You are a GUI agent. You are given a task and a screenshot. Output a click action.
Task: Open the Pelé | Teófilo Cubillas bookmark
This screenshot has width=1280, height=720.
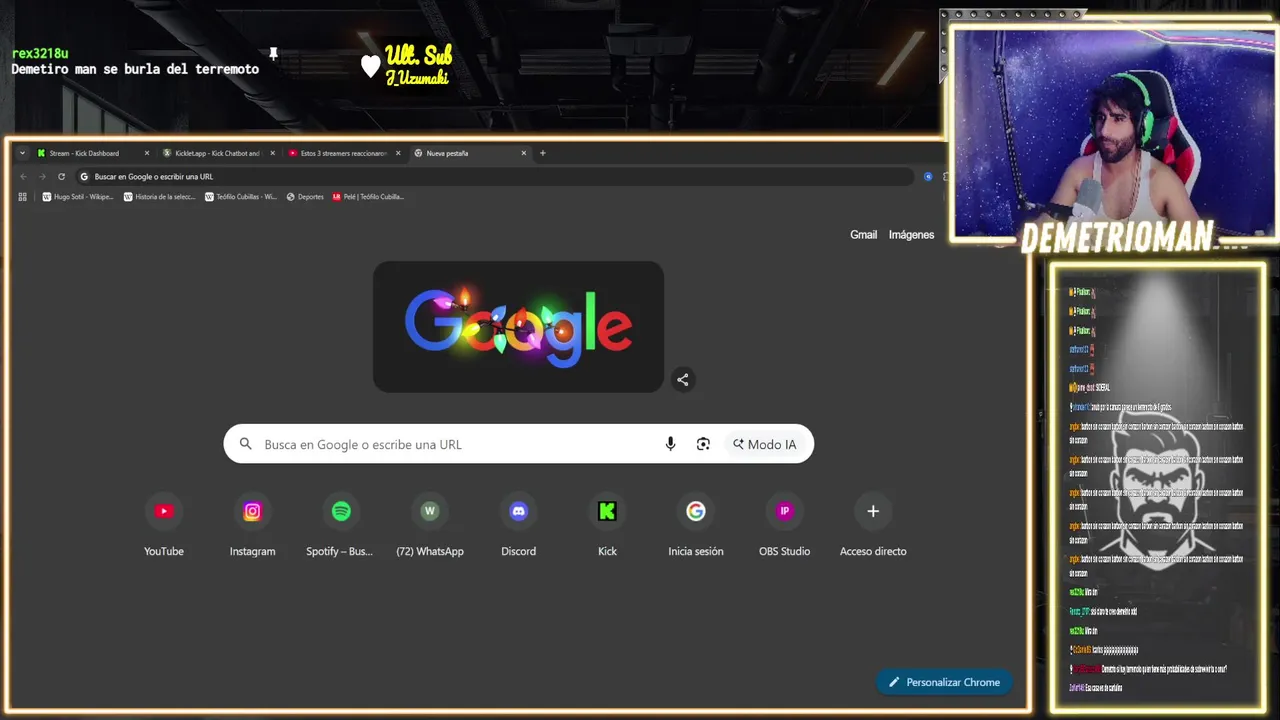(x=368, y=197)
